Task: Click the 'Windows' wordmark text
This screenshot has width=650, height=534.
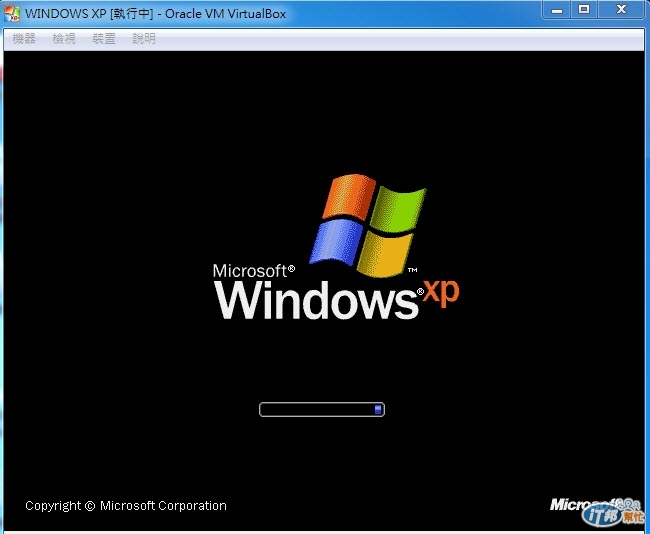Action: [x=316, y=300]
